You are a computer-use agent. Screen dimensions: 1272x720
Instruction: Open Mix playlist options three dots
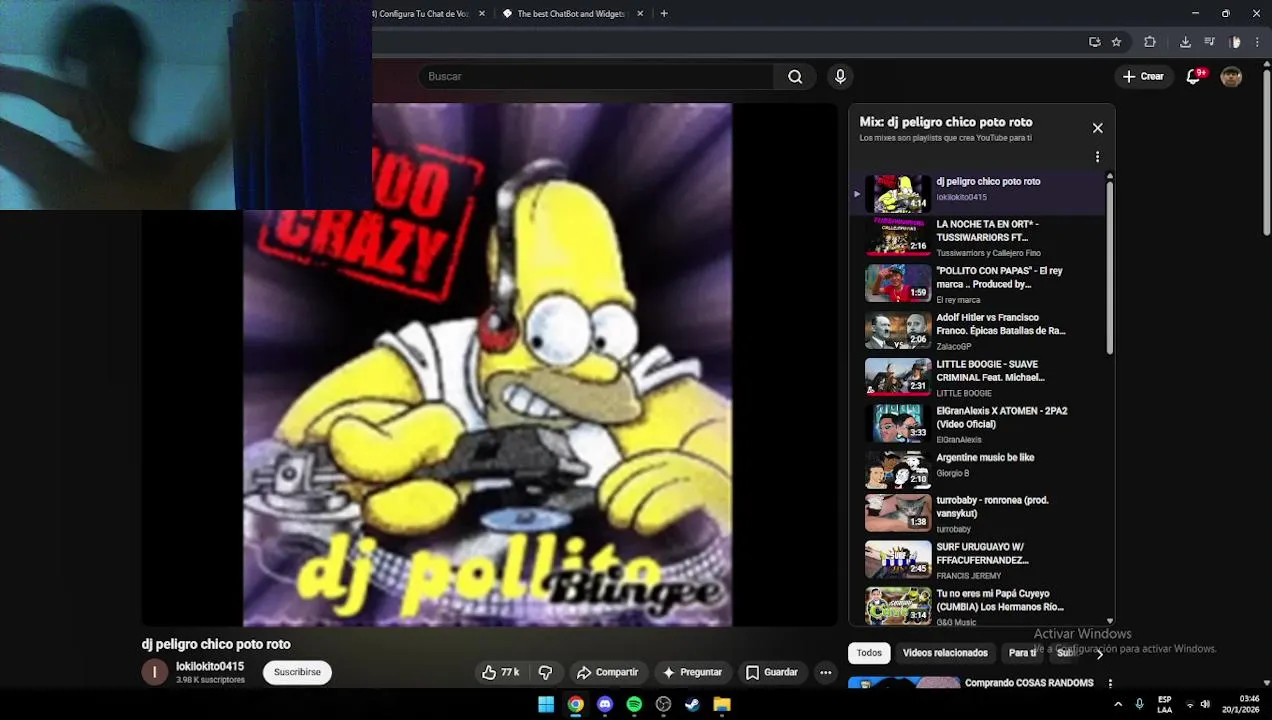[x=1097, y=157]
